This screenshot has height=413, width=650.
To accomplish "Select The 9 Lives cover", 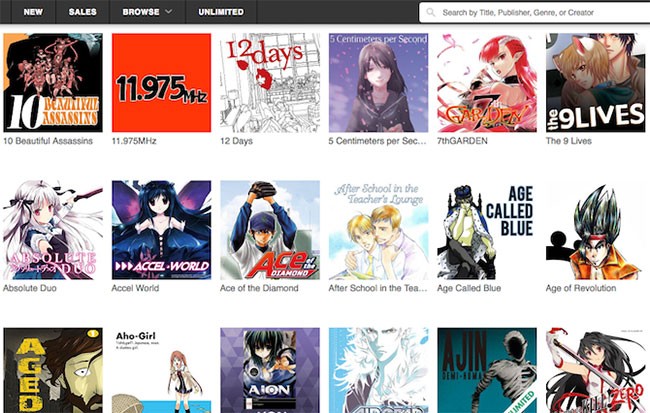I will (594, 82).
